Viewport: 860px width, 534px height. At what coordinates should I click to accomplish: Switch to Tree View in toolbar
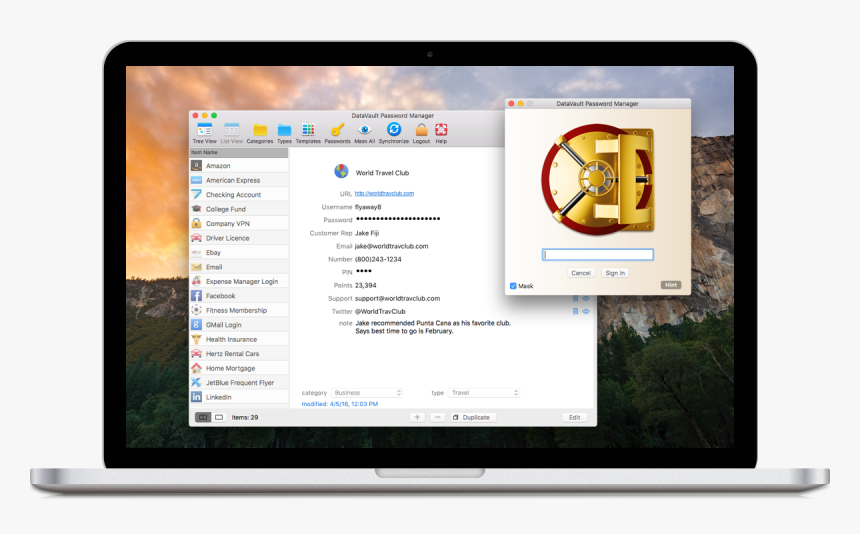pos(205,133)
